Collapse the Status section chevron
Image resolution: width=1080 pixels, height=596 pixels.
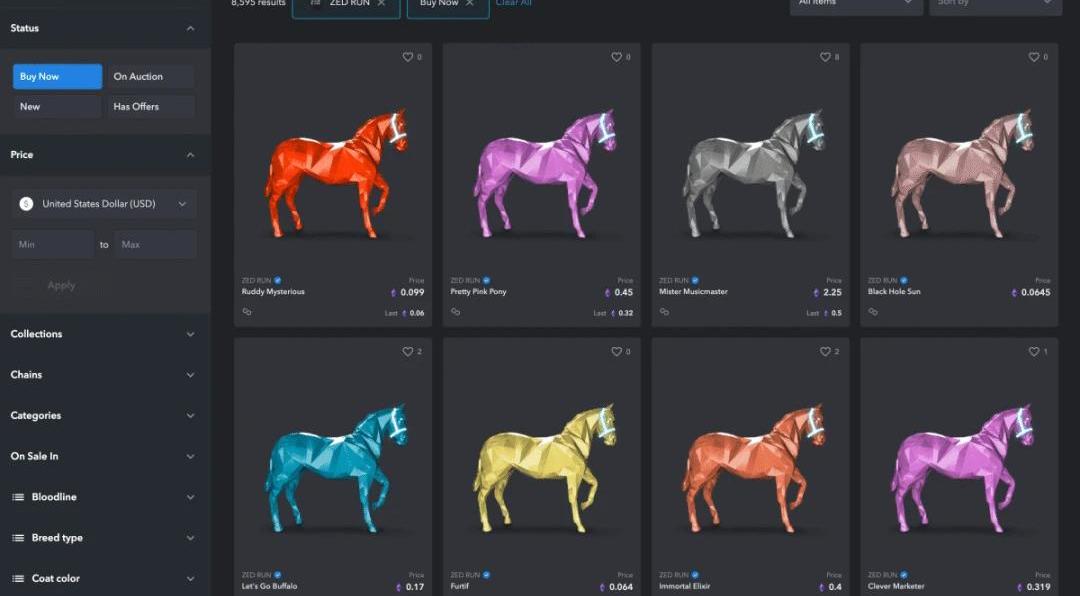point(191,28)
